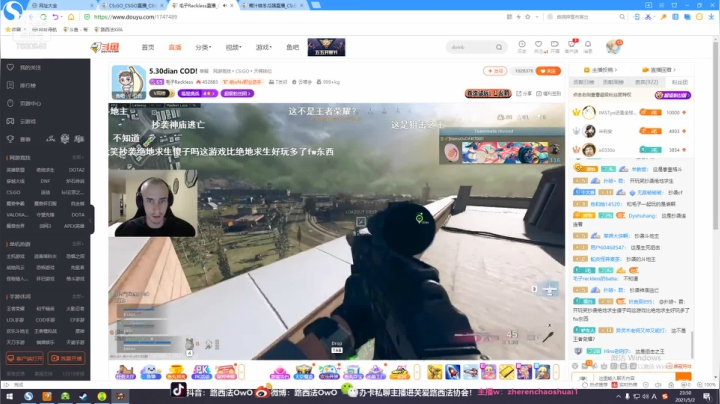Switch to the first contribution ranking tab
Screen dimensions: 720x404
point(584,82)
